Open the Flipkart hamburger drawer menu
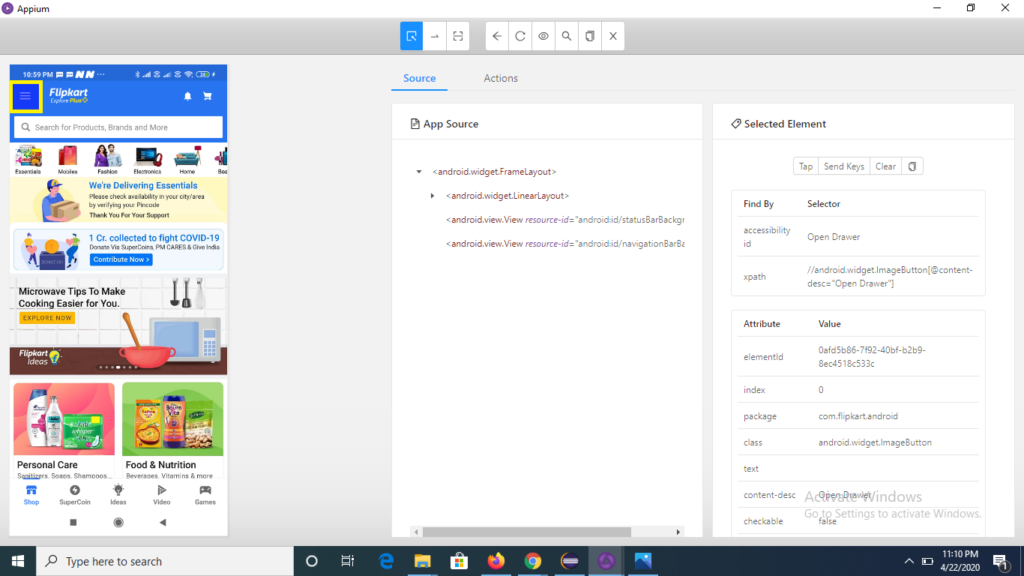 click(25, 97)
